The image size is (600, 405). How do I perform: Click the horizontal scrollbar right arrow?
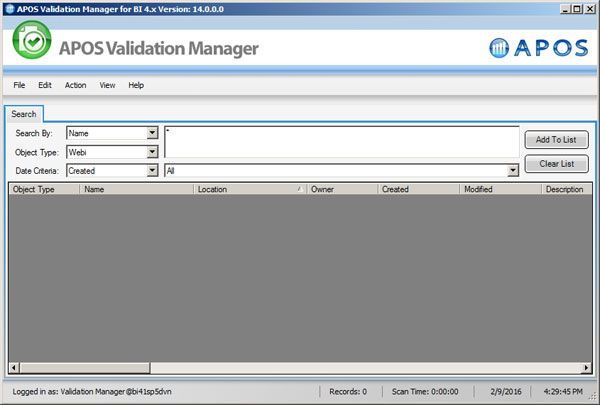(x=586, y=368)
